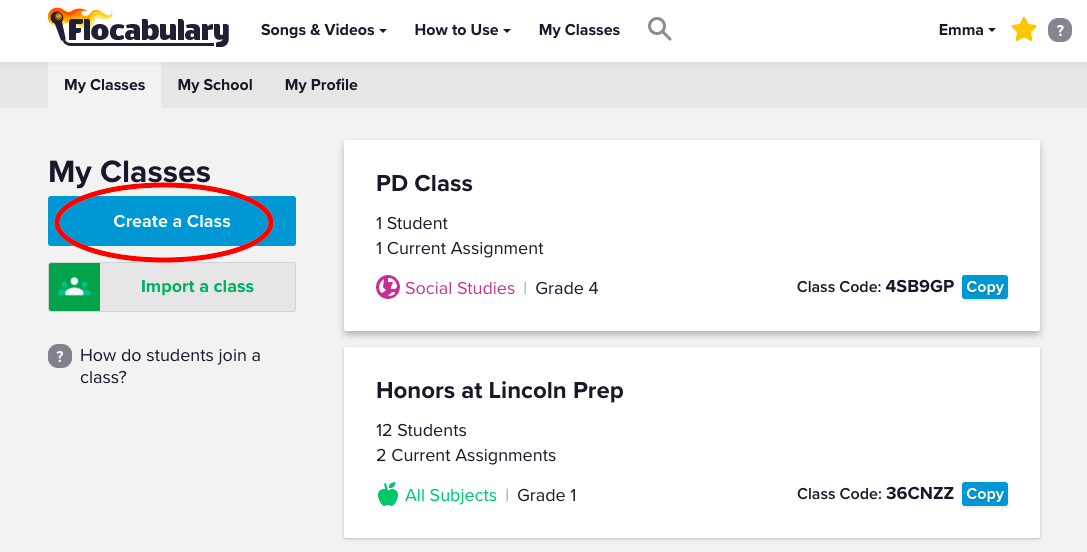Viewport: 1087px width, 552px height.
Task: Click the green apple All Subjects icon
Action: pos(388,495)
